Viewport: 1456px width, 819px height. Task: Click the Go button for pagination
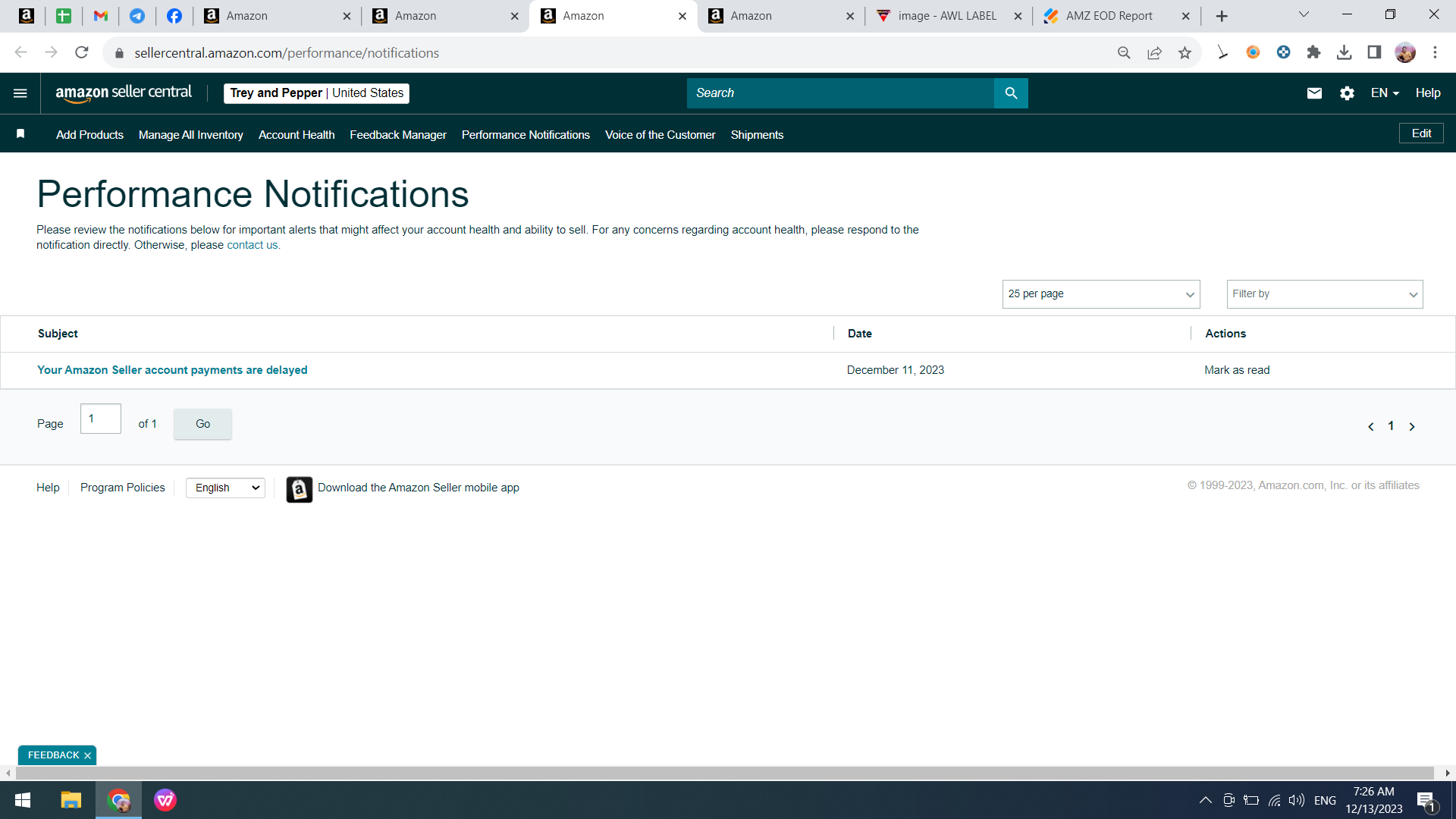point(202,424)
